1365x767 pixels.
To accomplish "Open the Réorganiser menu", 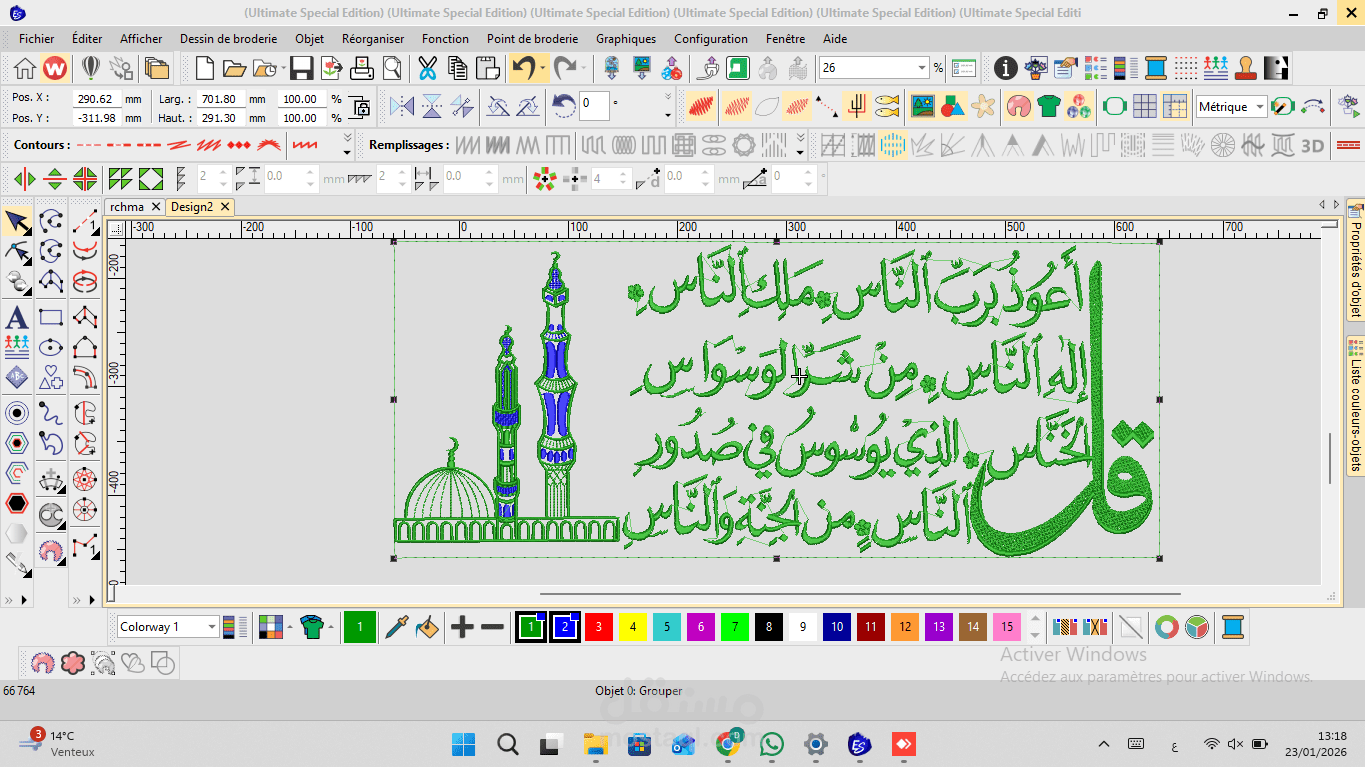I will pos(373,39).
